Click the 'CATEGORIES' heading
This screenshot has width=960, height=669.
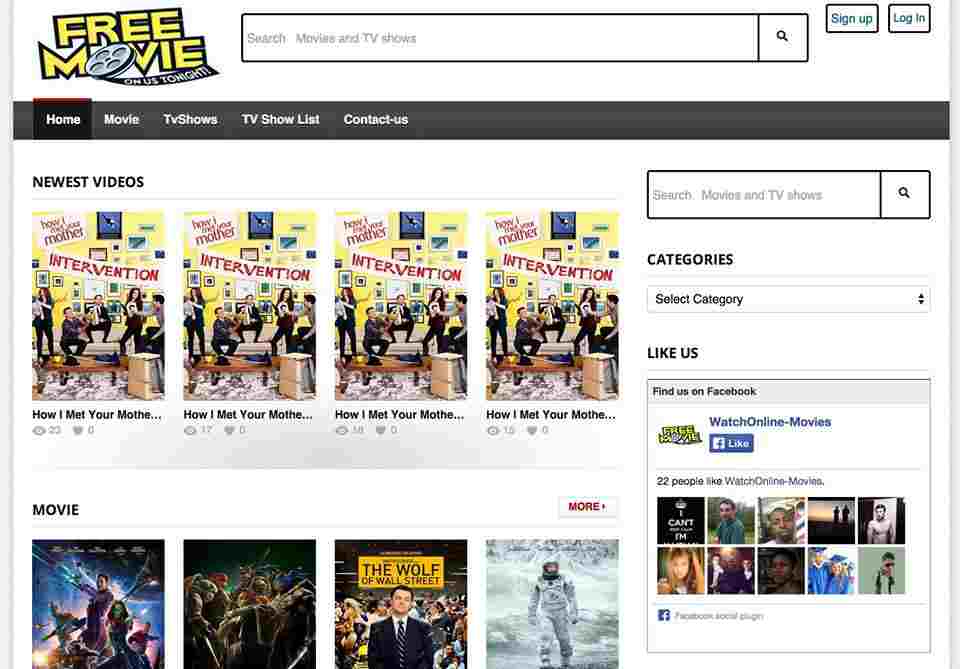690,260
